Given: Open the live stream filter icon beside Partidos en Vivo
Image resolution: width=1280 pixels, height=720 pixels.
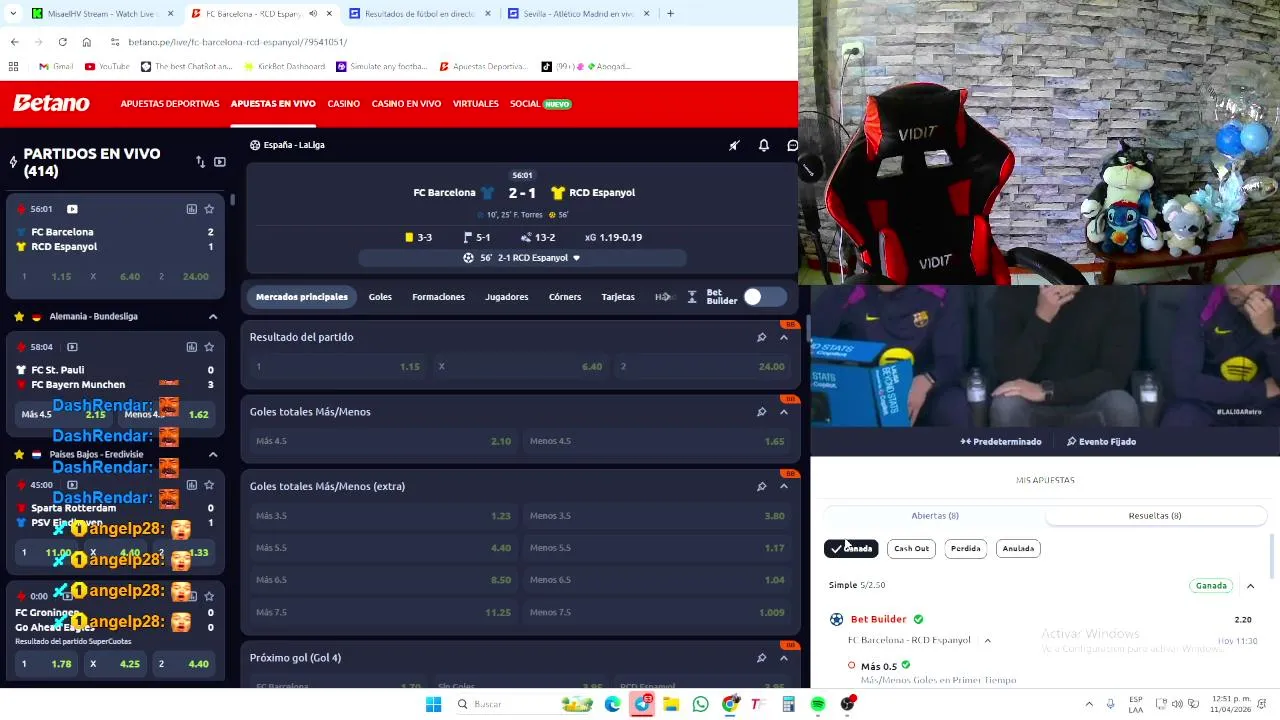Looking at the screenshot, I should coord(219,162).
